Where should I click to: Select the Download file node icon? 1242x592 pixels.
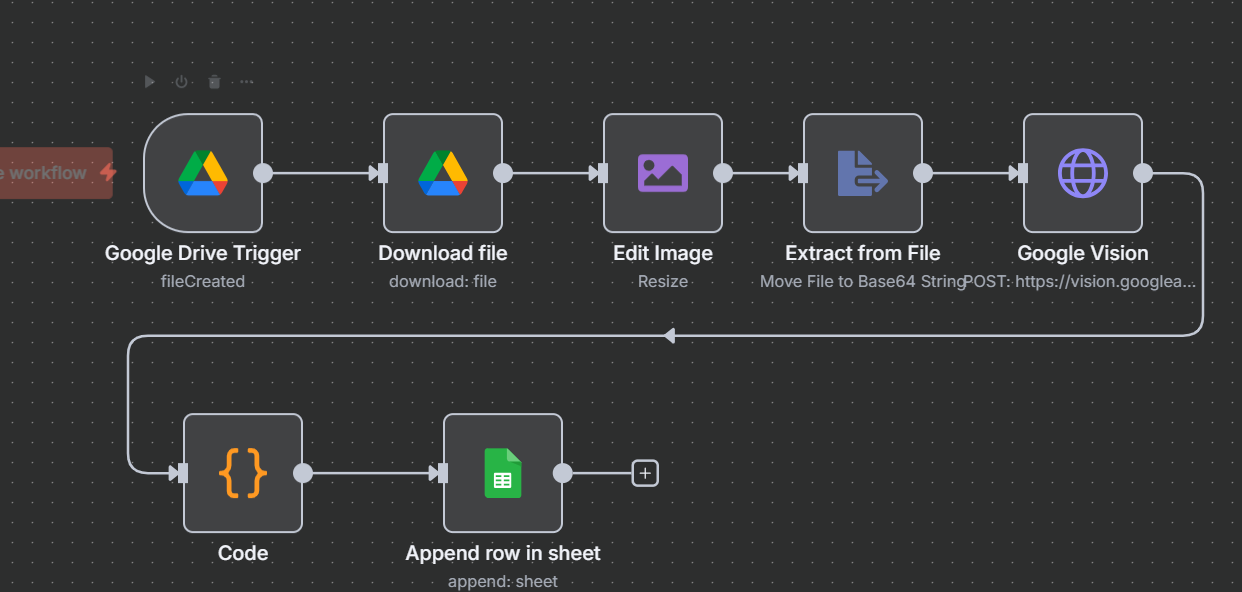click(x=443, y=173)
